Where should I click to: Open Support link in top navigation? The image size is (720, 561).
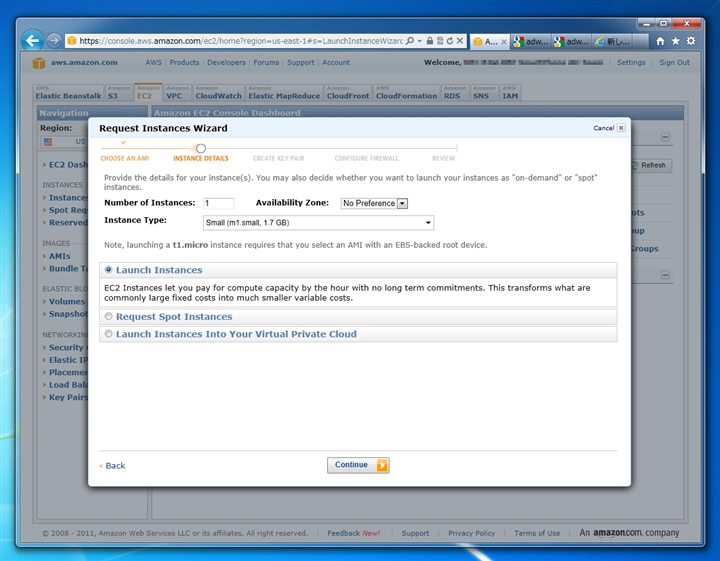[300, 62]
